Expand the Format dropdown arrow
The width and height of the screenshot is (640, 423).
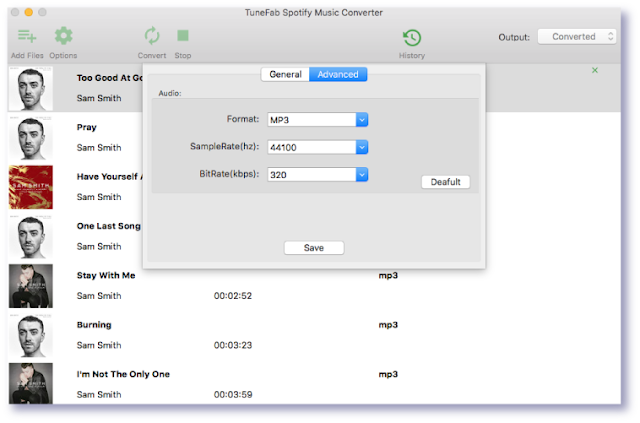pyautogui.click(x=362, y=120)
